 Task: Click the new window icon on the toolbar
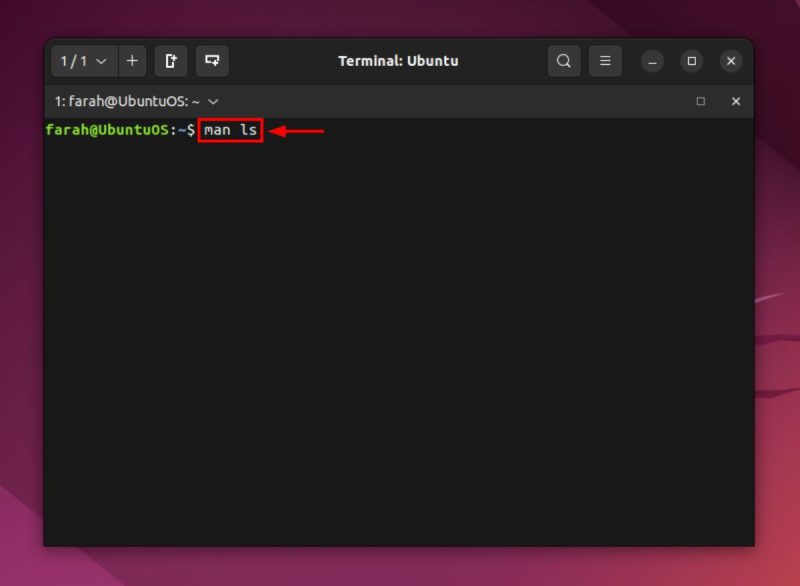click(211, 61)
